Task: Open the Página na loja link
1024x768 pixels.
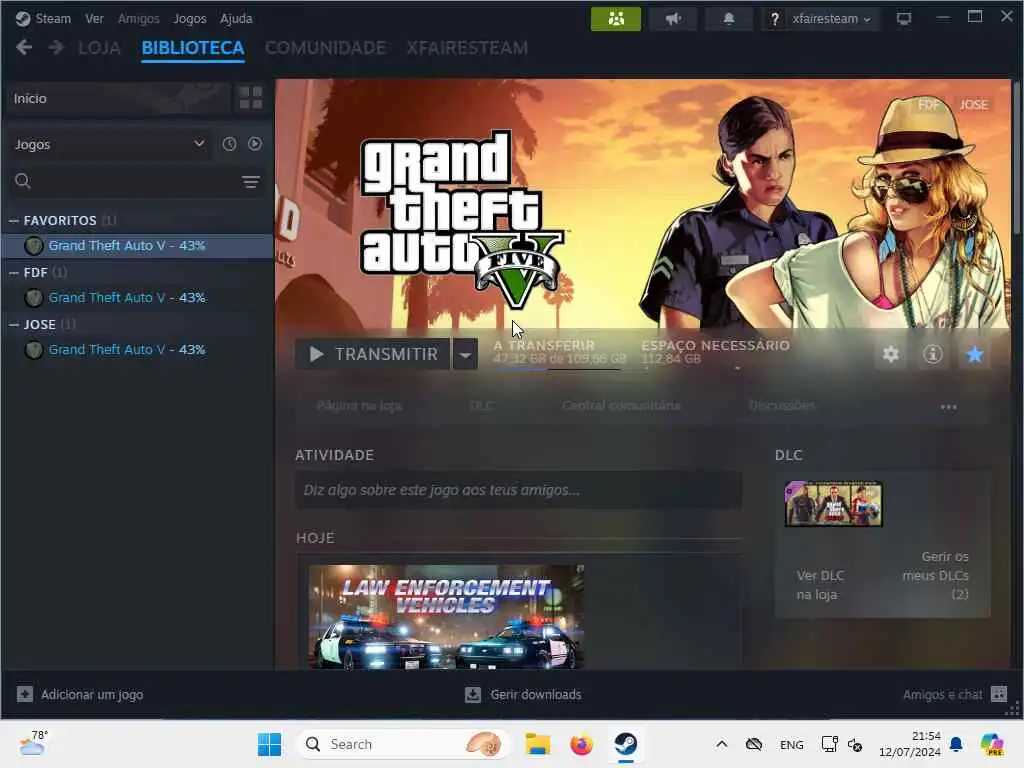Action: pos(359,406)
